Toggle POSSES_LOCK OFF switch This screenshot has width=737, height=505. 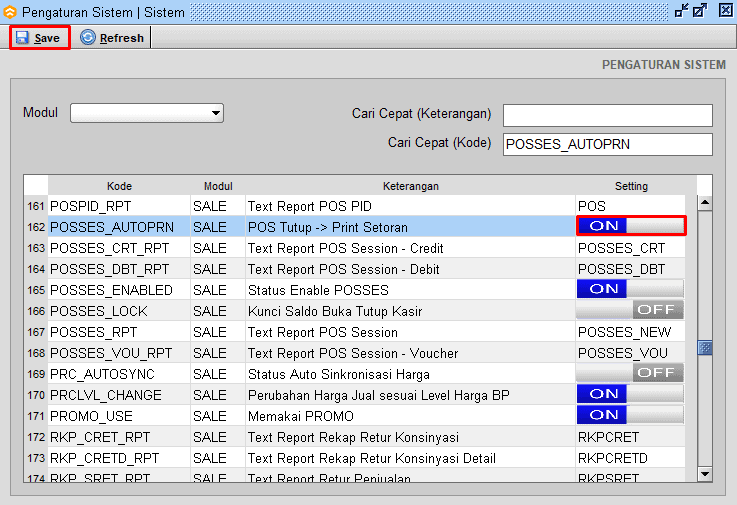click(630, 310)
